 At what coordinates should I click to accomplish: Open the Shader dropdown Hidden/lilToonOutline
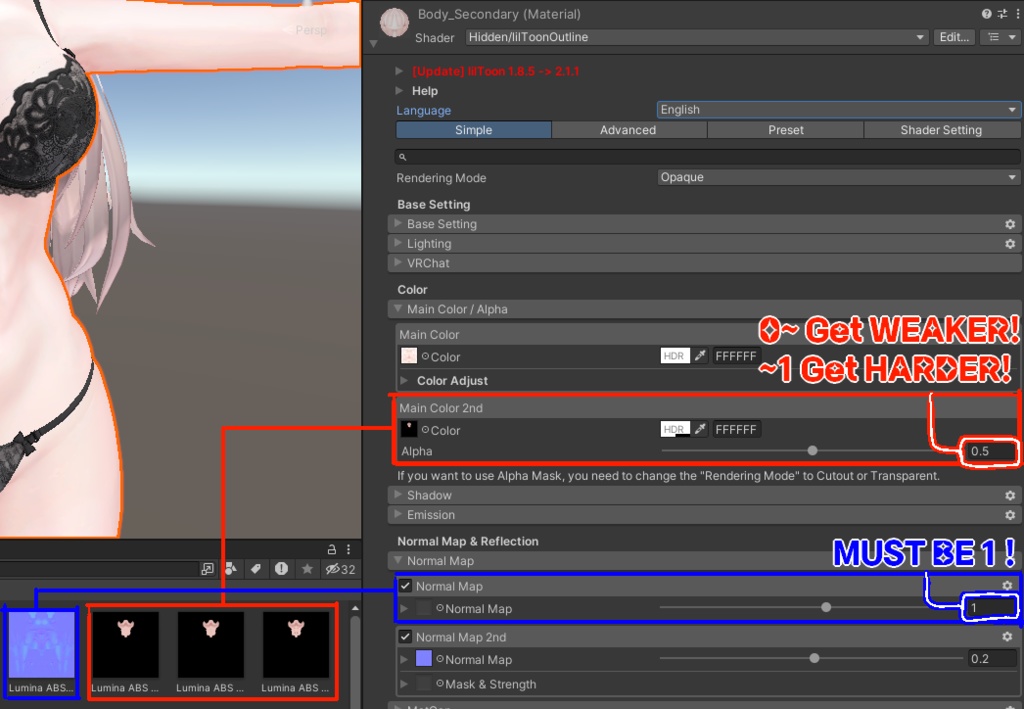[x=697, y=37]
